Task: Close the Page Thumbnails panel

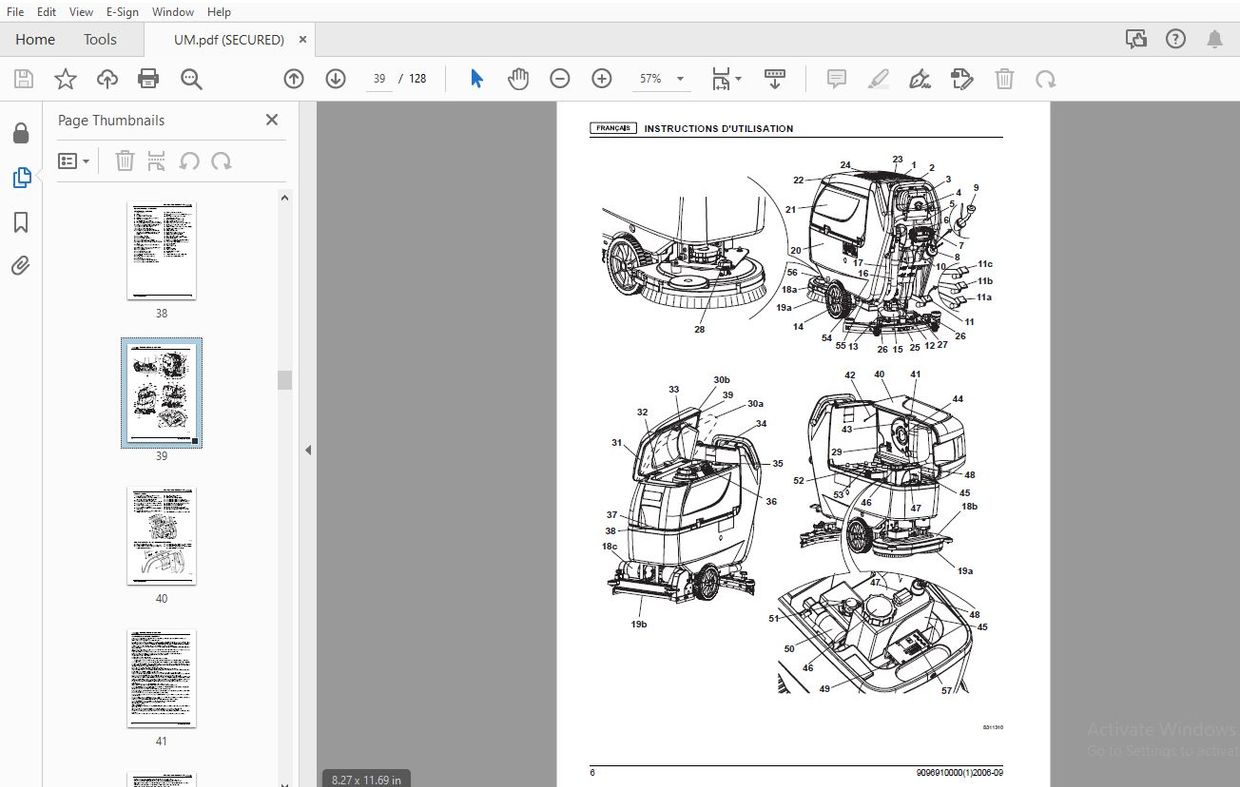Action: click(271, 120)
